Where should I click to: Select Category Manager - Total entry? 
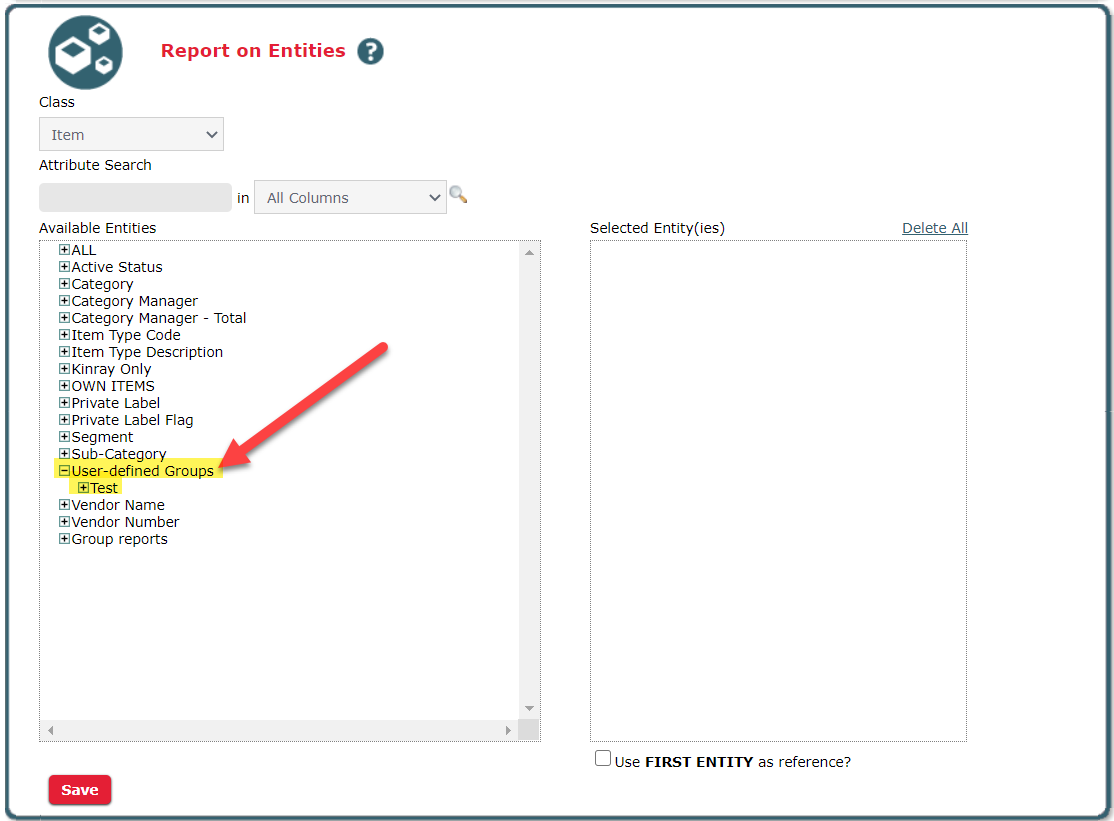pyautogui.click(x=158, y=318)
